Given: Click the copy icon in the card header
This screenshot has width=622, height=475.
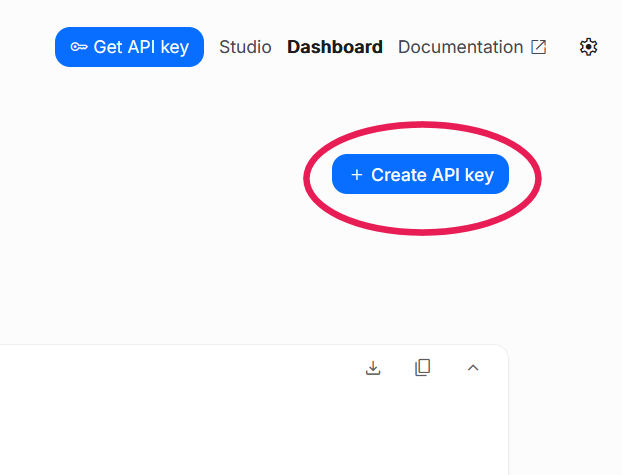Looking at the screenshot, I should click(x=422, y=368).
